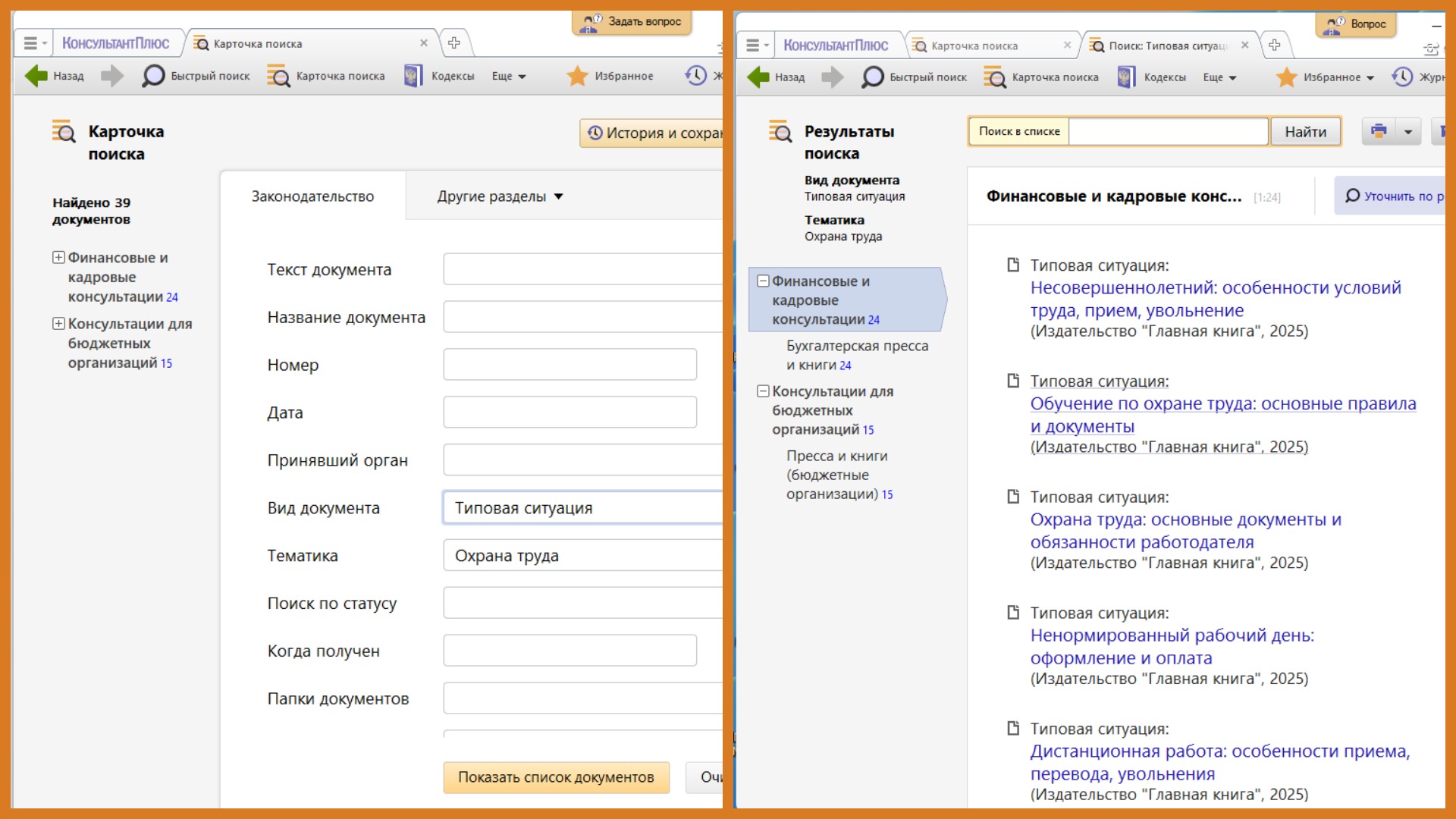Open print options dropdown arrow

(1408, 132)
